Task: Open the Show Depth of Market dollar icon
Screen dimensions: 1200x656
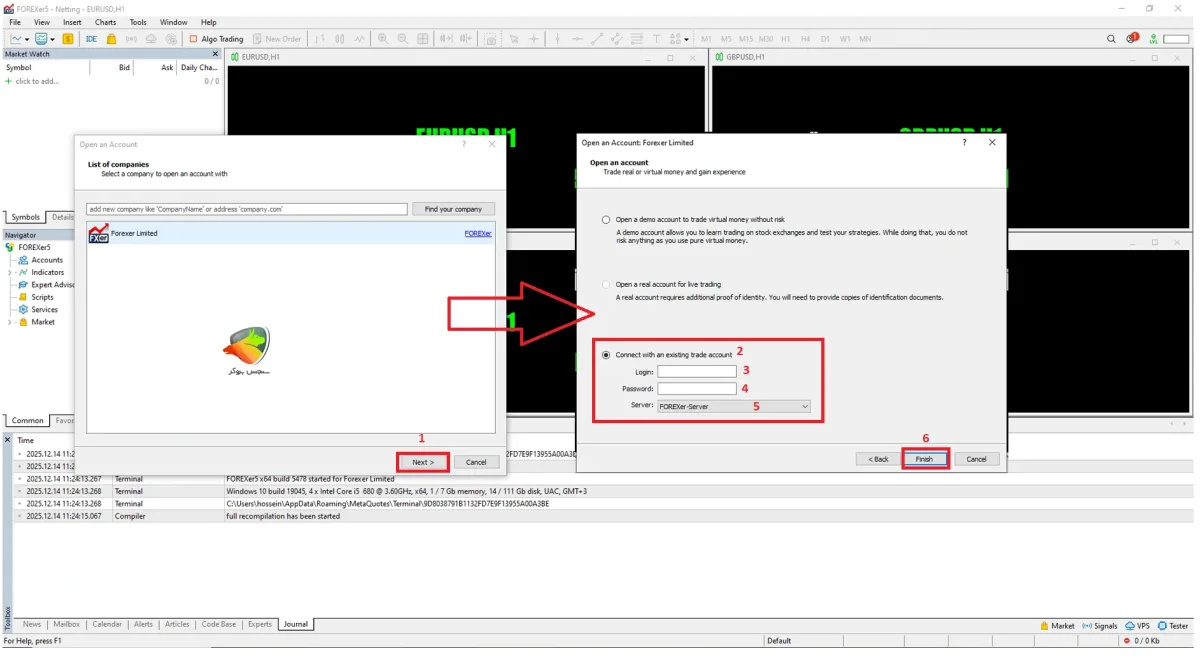Action: 67,39
